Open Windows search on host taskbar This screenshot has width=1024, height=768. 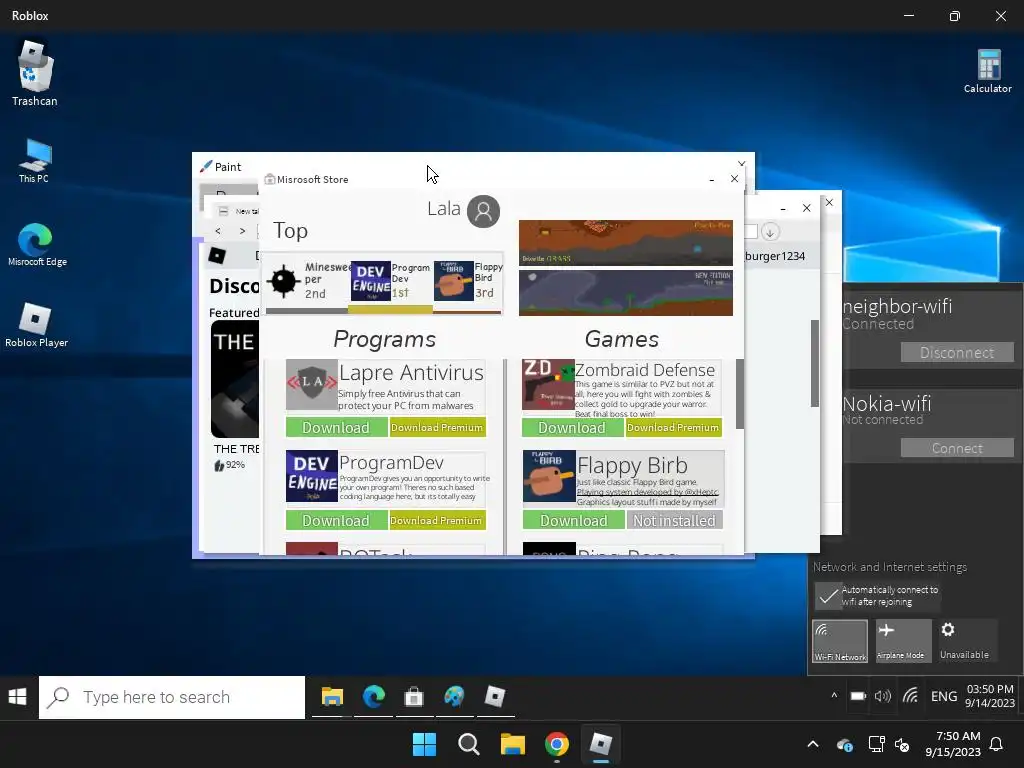pos(468,744)
